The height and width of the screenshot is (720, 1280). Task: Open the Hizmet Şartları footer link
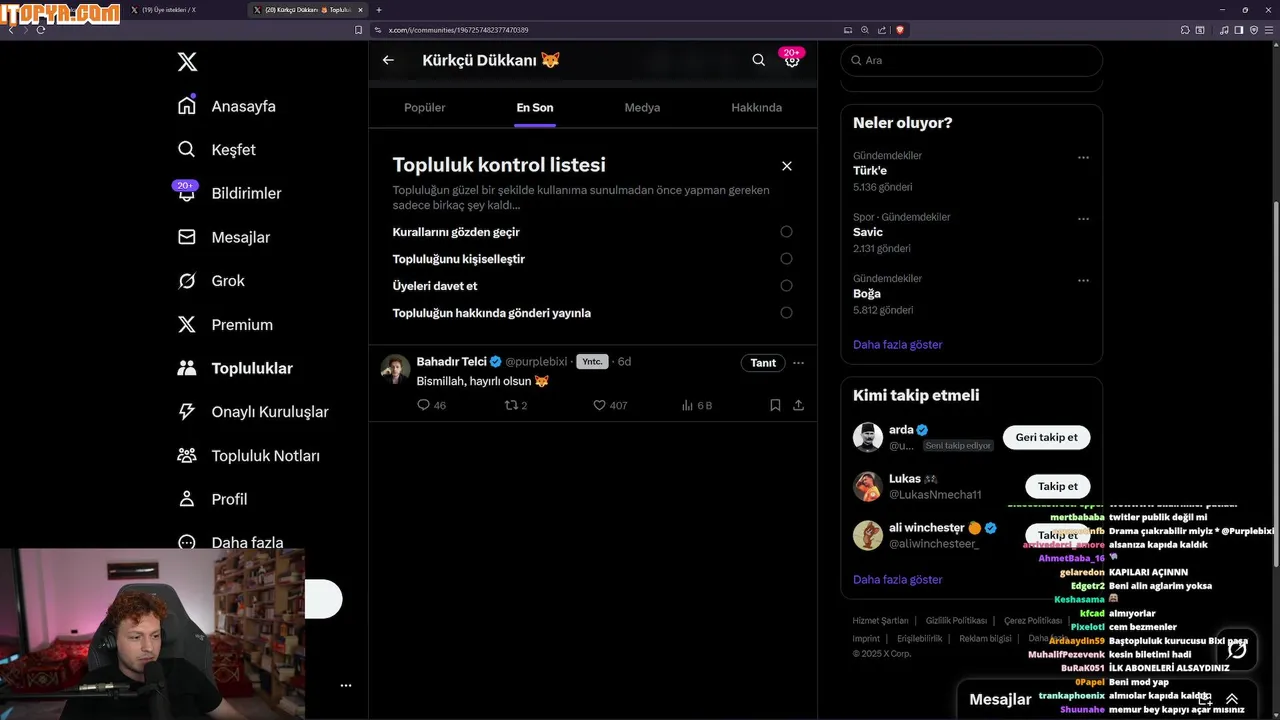pos(880,620)
